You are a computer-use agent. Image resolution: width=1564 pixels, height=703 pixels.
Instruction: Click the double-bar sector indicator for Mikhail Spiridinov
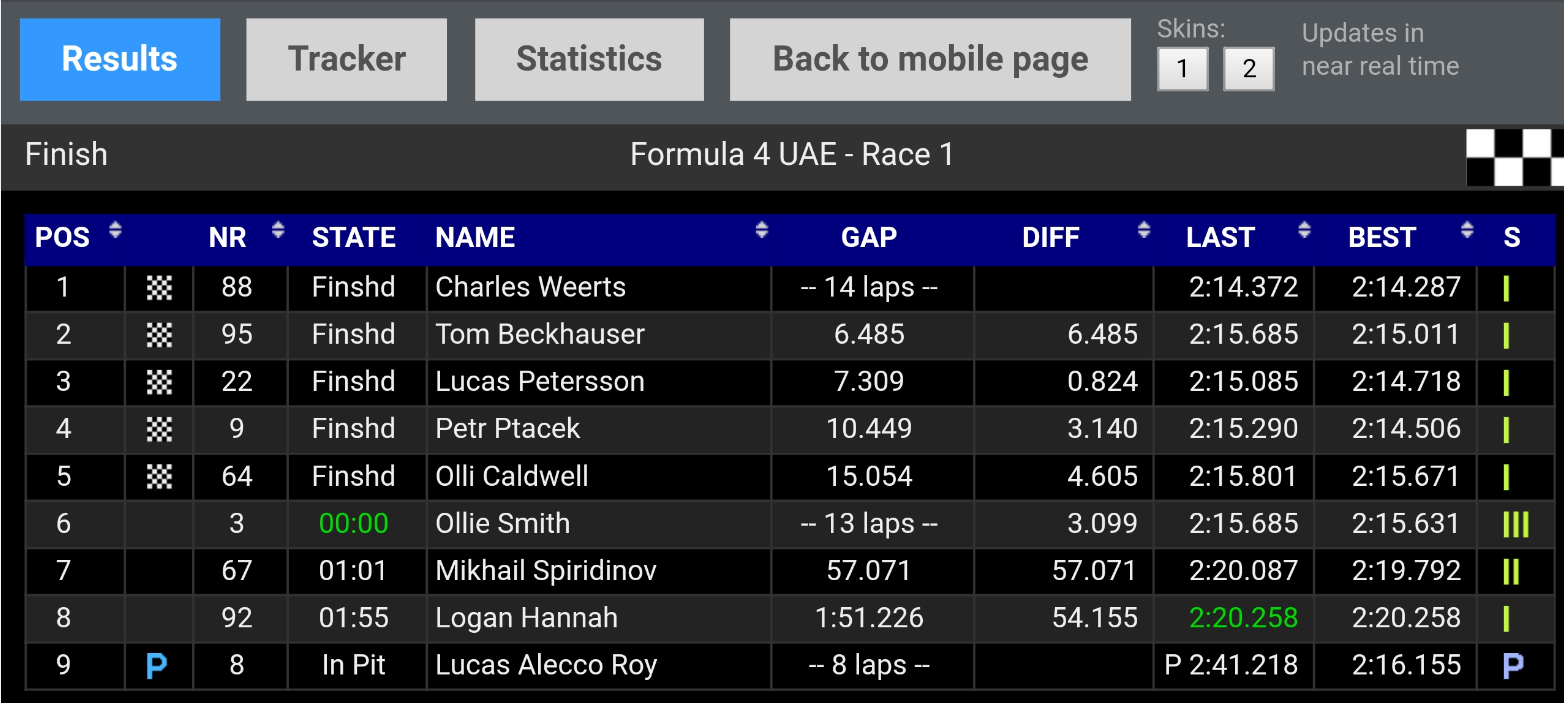(1511, 571)
